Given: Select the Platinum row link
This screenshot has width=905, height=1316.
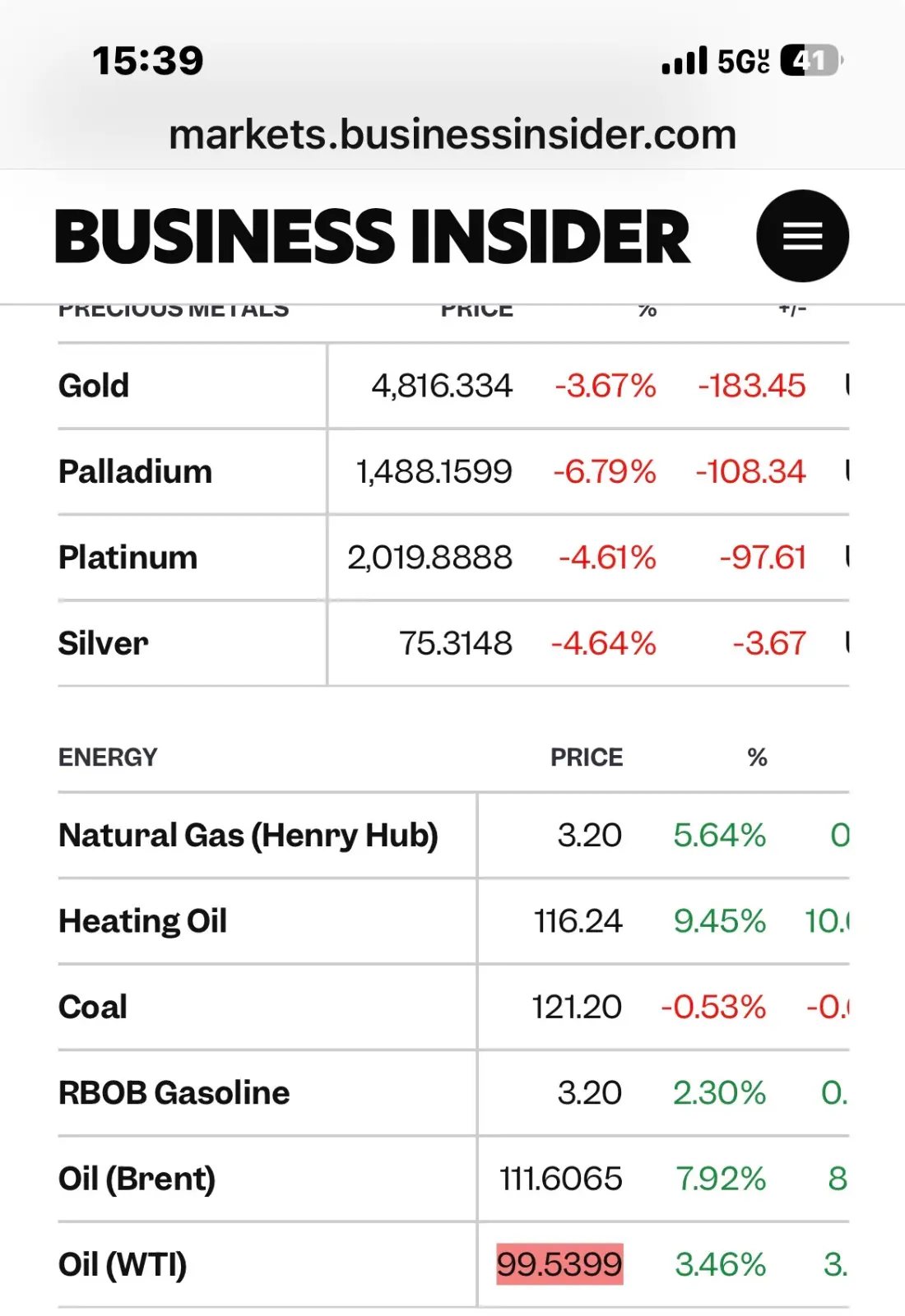Looking at the screenshot, I should [128, 558].
